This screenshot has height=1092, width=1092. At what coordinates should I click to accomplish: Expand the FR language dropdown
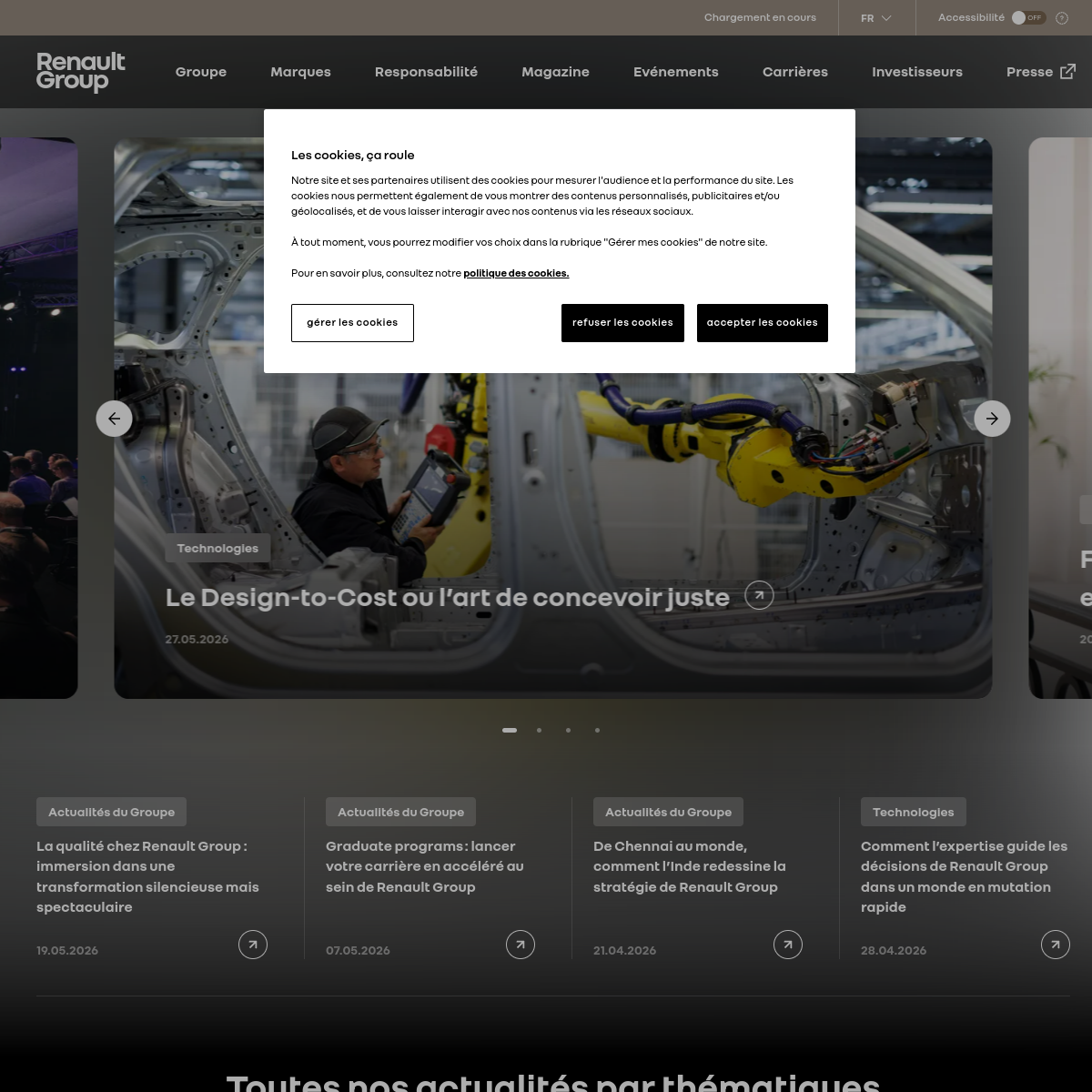click(x=876, y=18)
